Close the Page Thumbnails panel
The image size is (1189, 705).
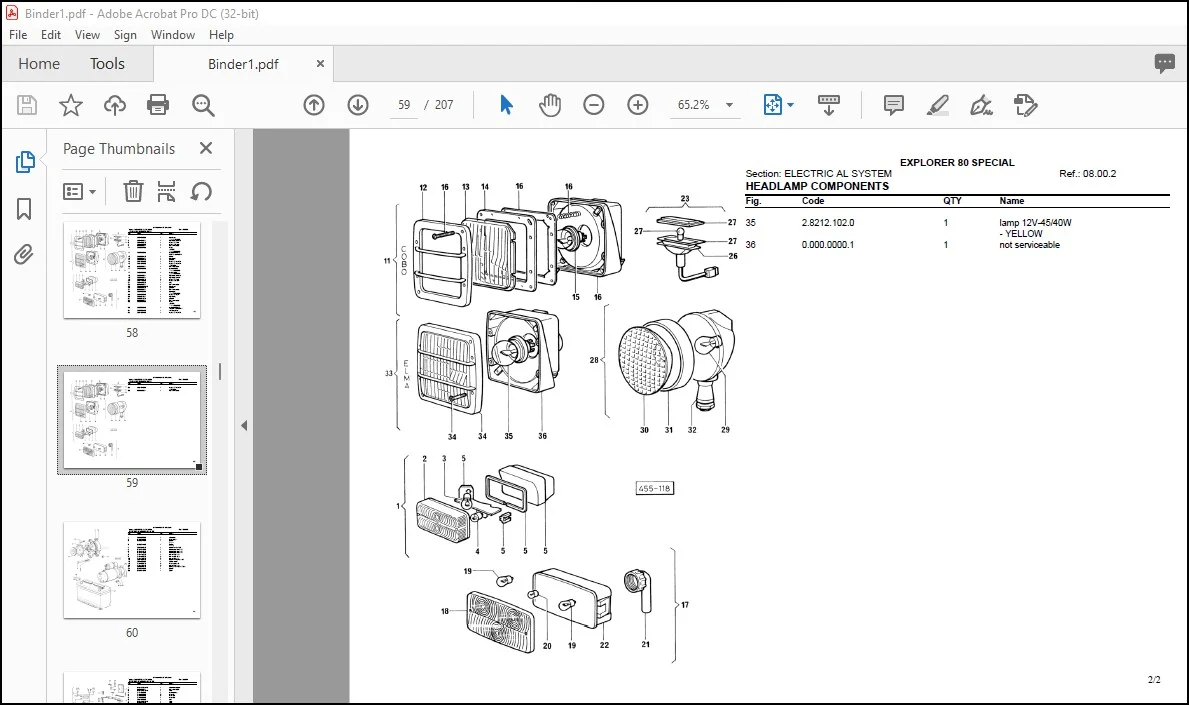pyautogui.click(x=205, y=148)
